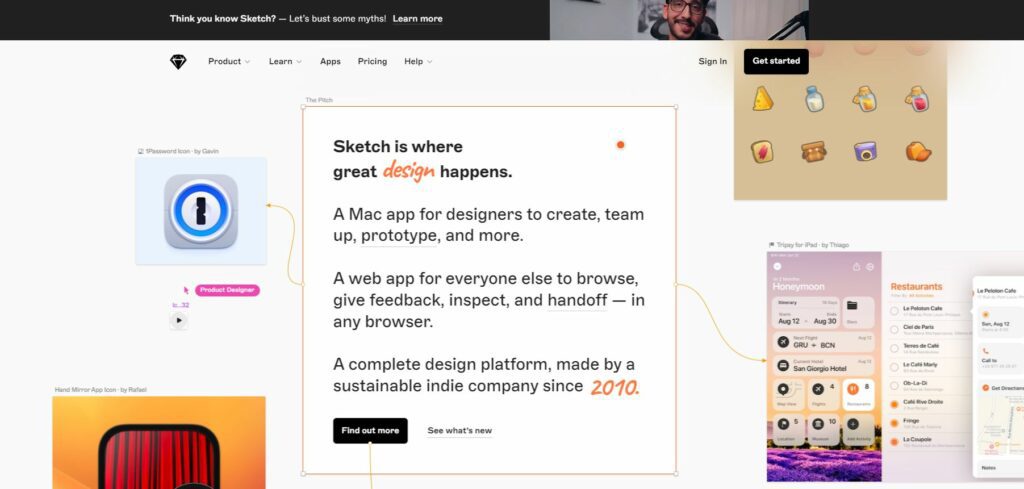Click the round close icon above Honeymoon
The height and width of the screenshot is (489, 1024).
777,266
